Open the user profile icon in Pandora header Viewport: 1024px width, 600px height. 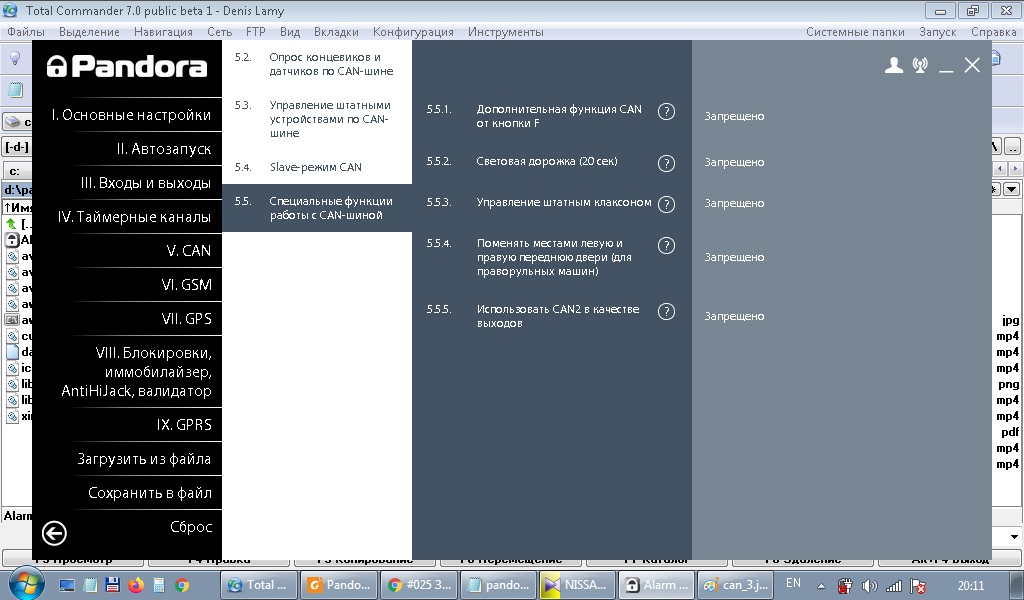click(x=894, y=66)
